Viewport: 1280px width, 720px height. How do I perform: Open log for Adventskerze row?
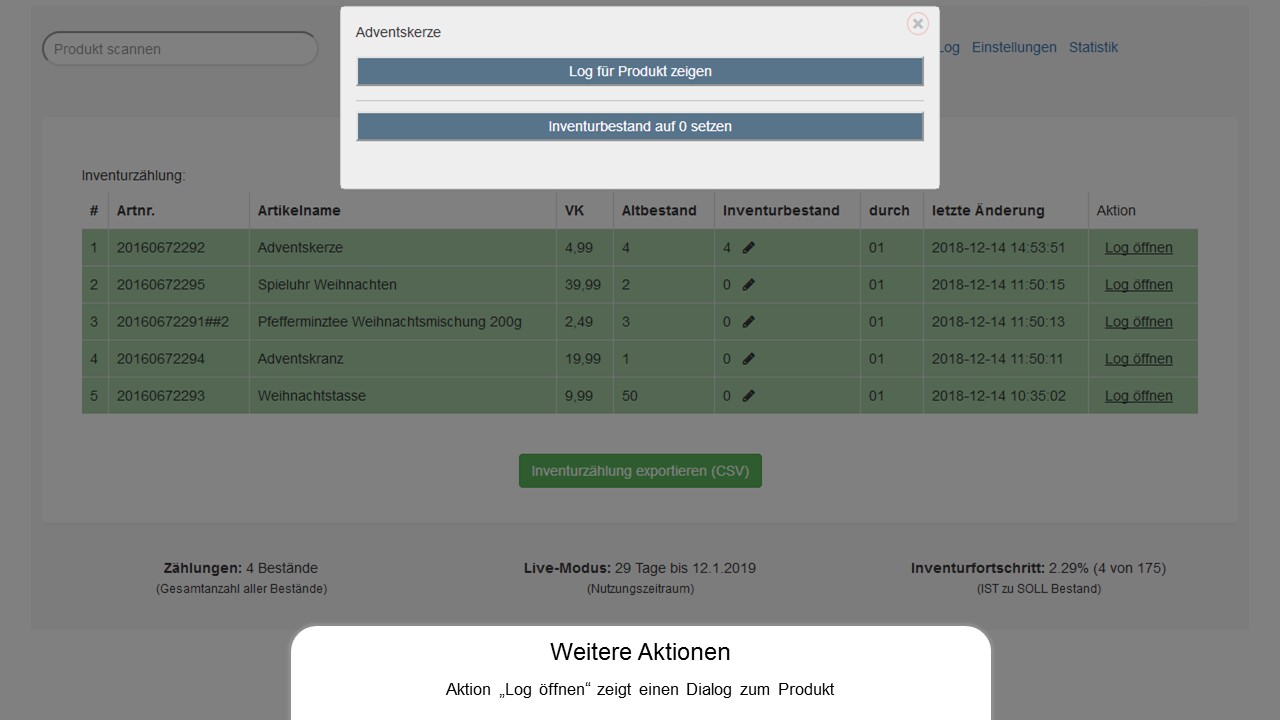(1138, 248)
